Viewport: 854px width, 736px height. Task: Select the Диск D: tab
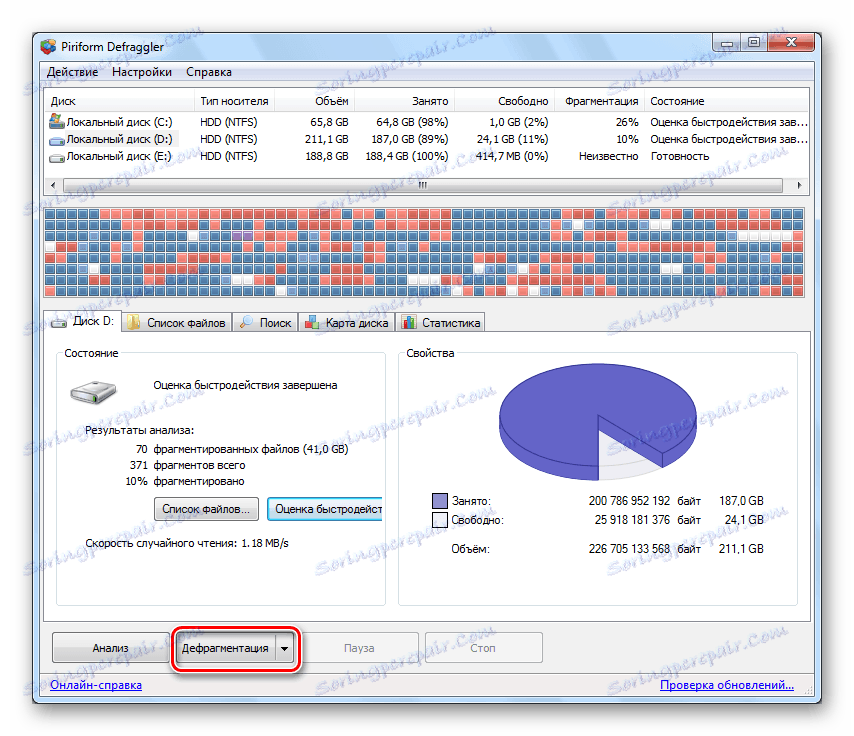pos(82,321)
